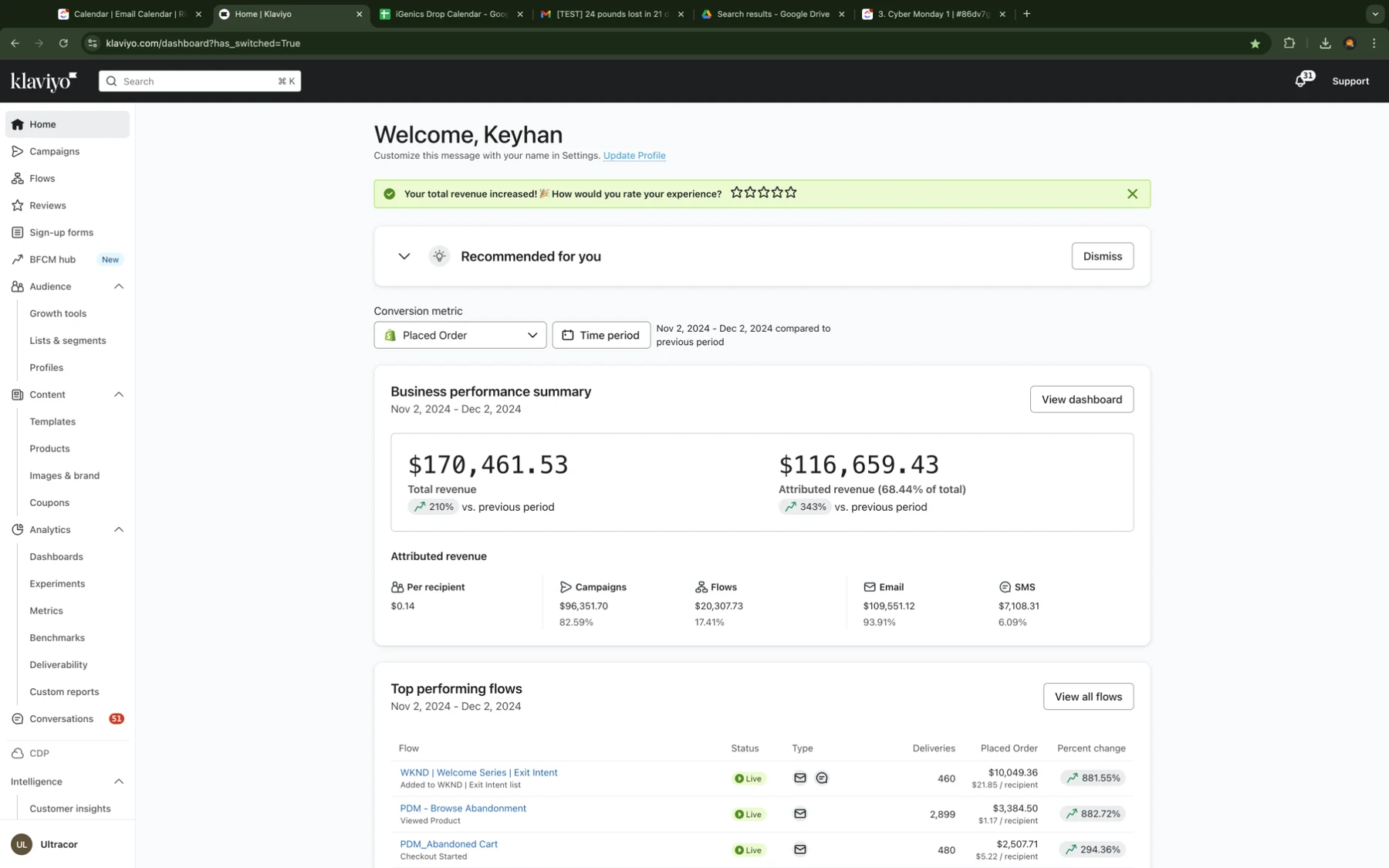The image size is (1389, 868).
Task: Click the Home sidebar icon
Action: click(x=18, y=124)
